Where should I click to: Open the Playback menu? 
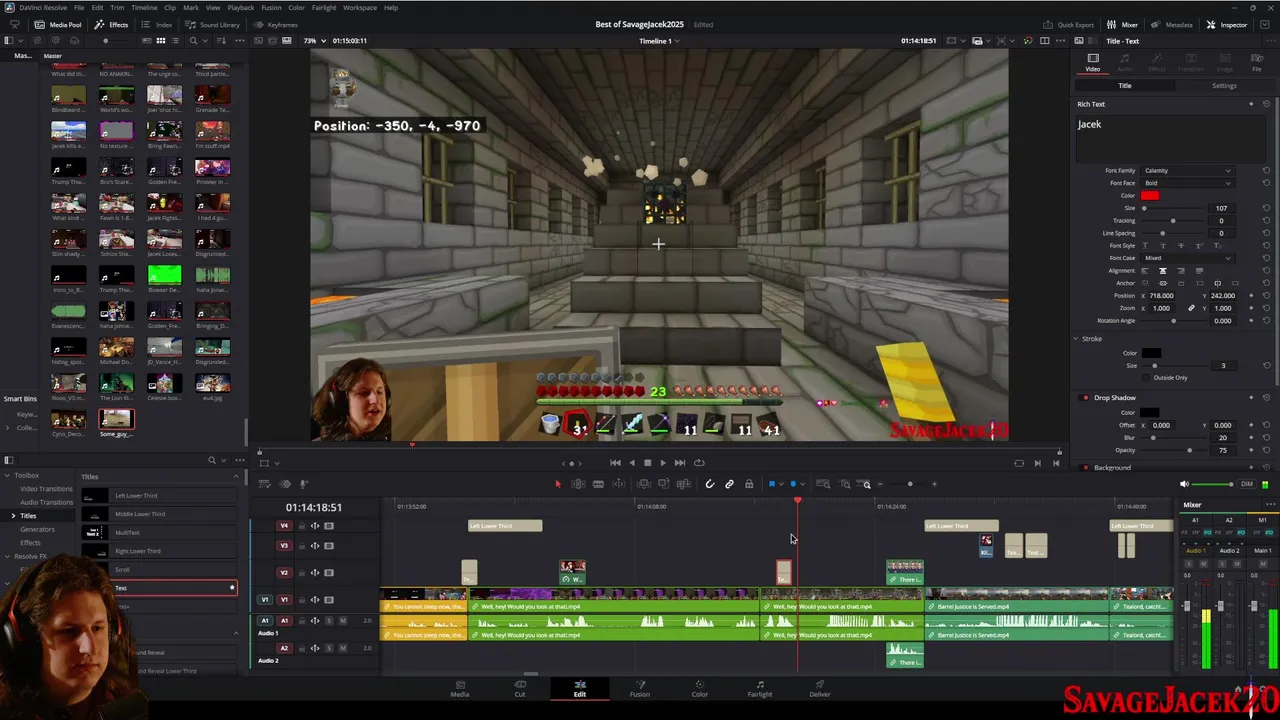[240, 7]
